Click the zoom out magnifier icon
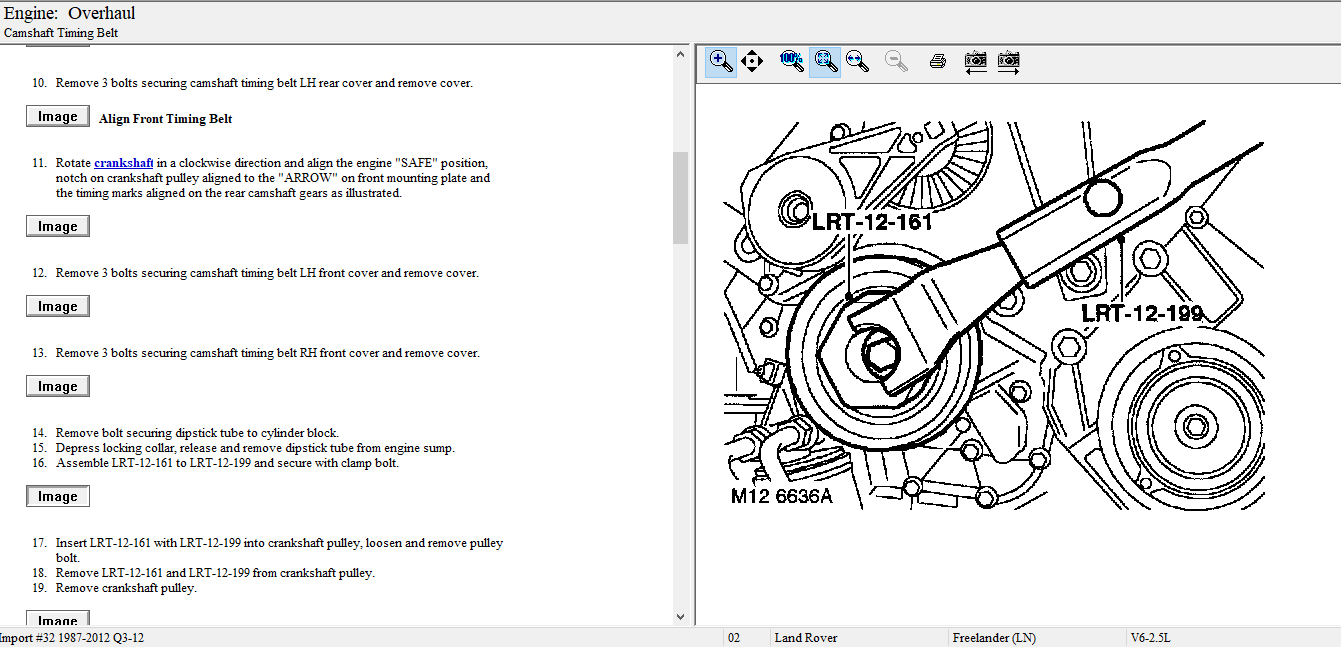Image resolution: width=1341 pixels, height=647 pixels. 897,61
